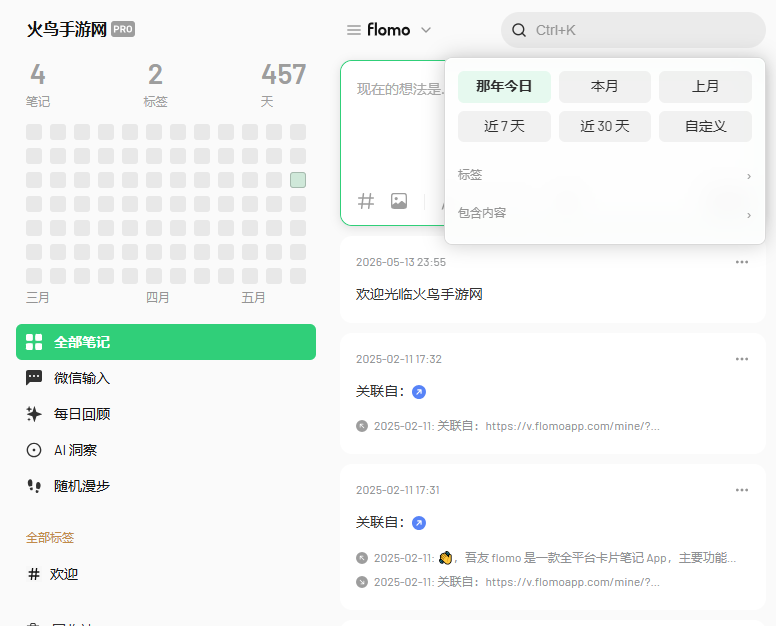This screenshot has width=776, height=626.
Task: Click the 2025-02-11 17:32 timestamp
Action: point(398,359)
